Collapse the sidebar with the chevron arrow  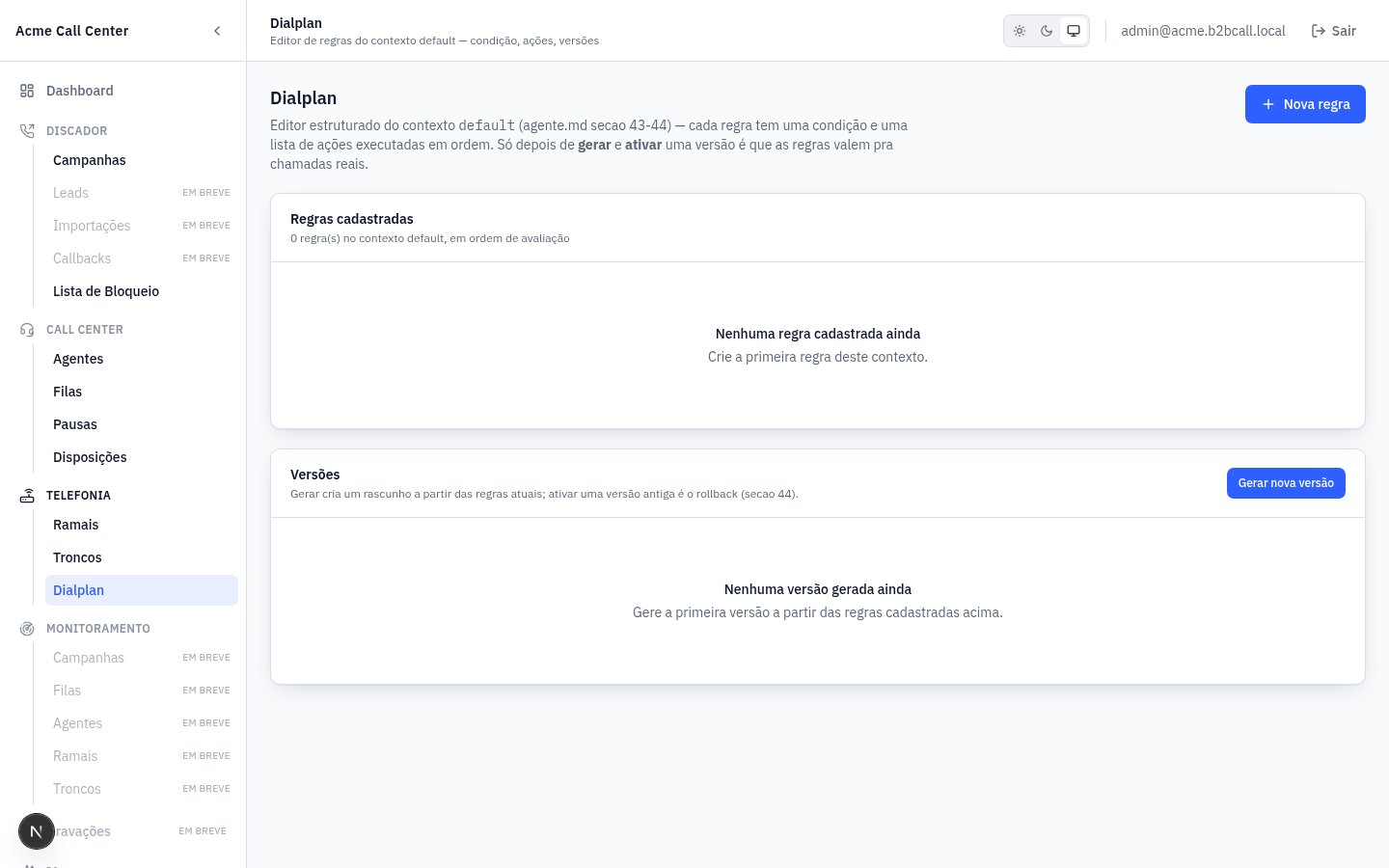[x=217, y=31]
